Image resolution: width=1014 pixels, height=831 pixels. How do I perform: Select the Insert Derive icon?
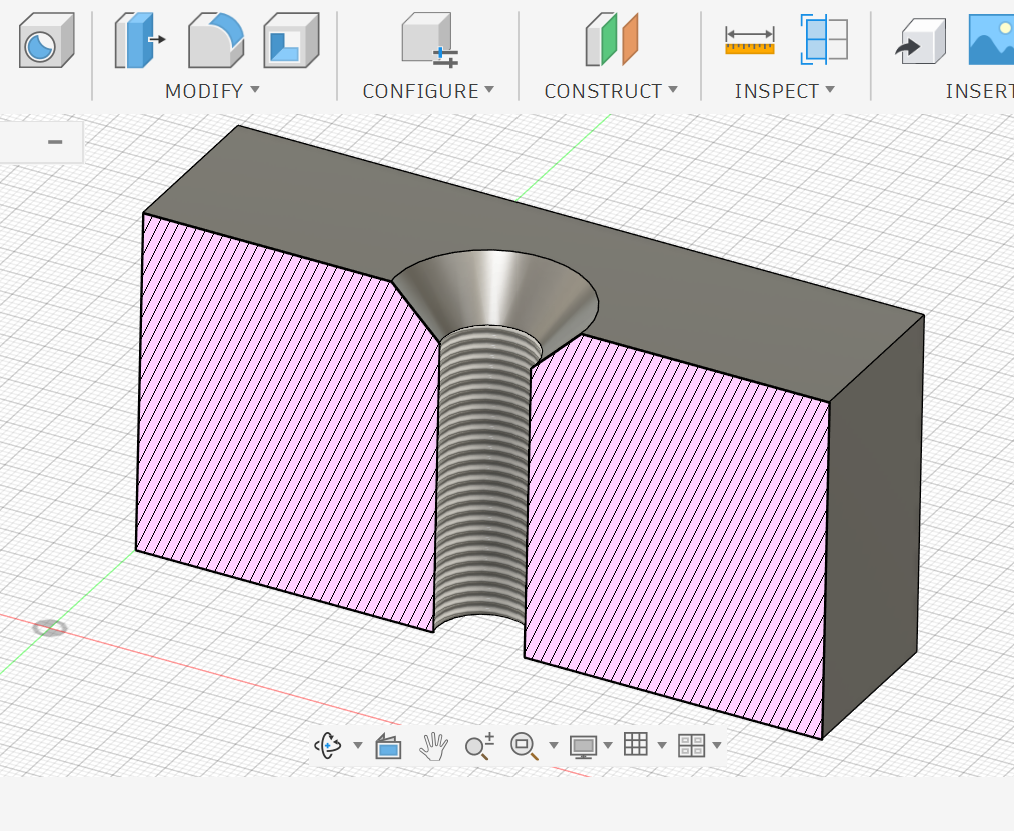coord(920,41)
